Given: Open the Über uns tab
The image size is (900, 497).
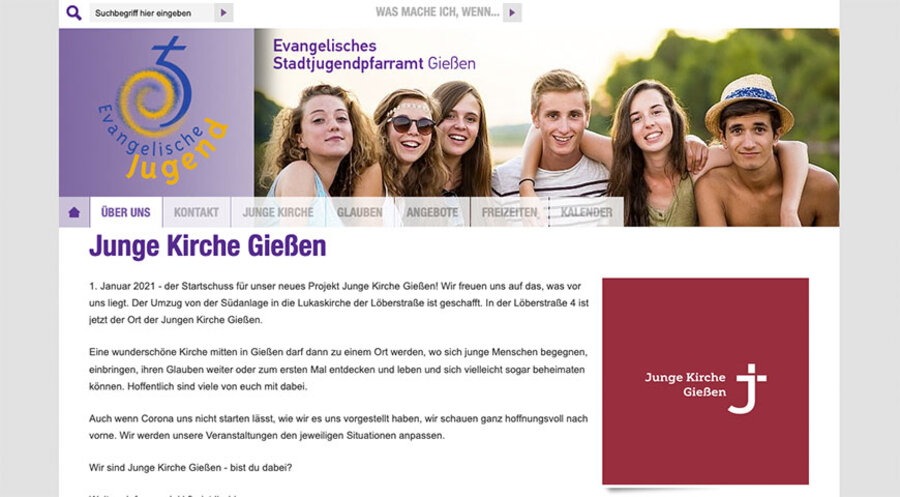Looking at the screenshot, I should [126, 212].
